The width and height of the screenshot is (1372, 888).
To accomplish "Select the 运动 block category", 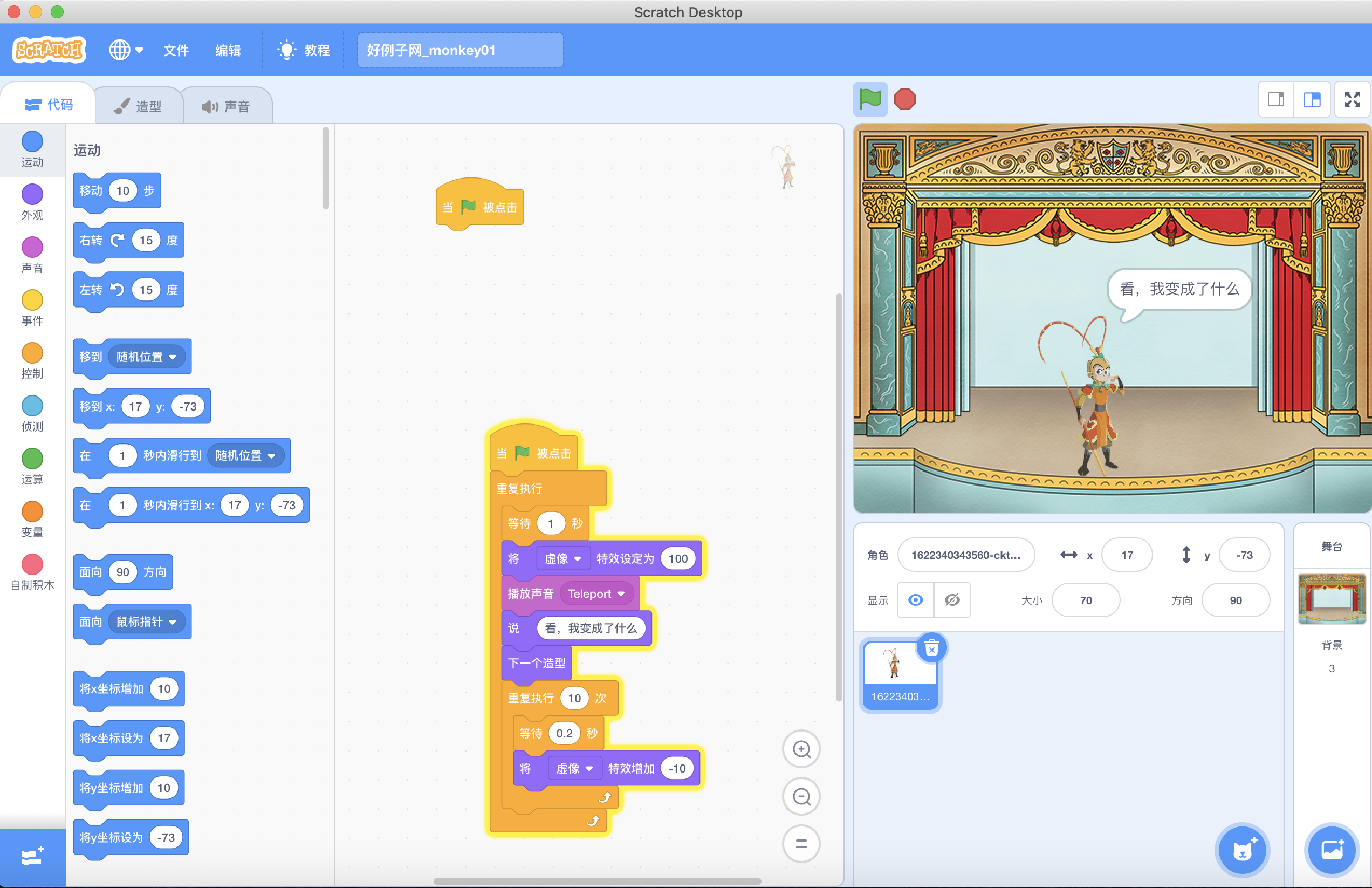I will click(32, 150).
